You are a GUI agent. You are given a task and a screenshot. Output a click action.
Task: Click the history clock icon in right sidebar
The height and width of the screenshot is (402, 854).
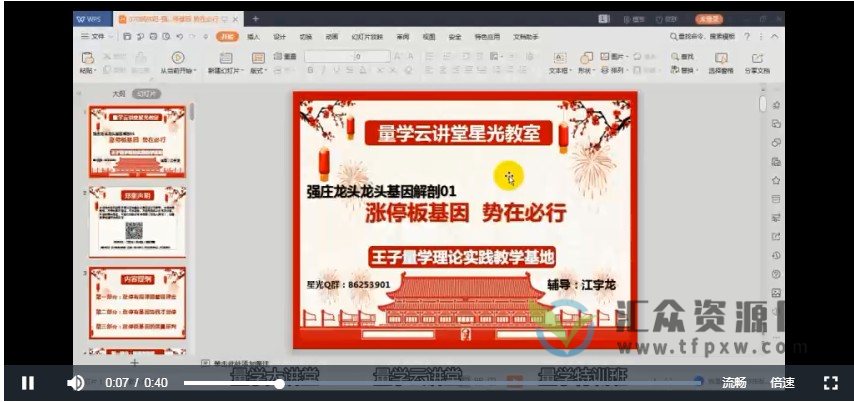pyautogui.click(x=776, y=255)
